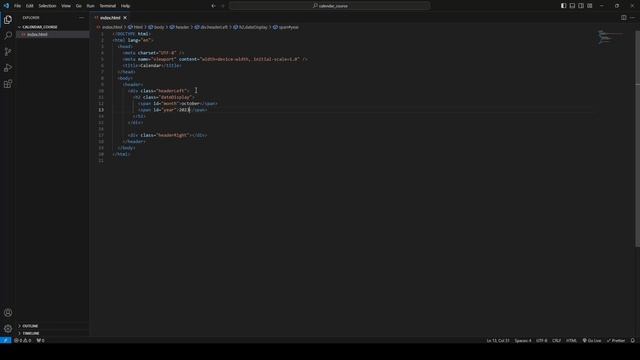Open the Explorer view in activity bar

(x=8, y=20)
